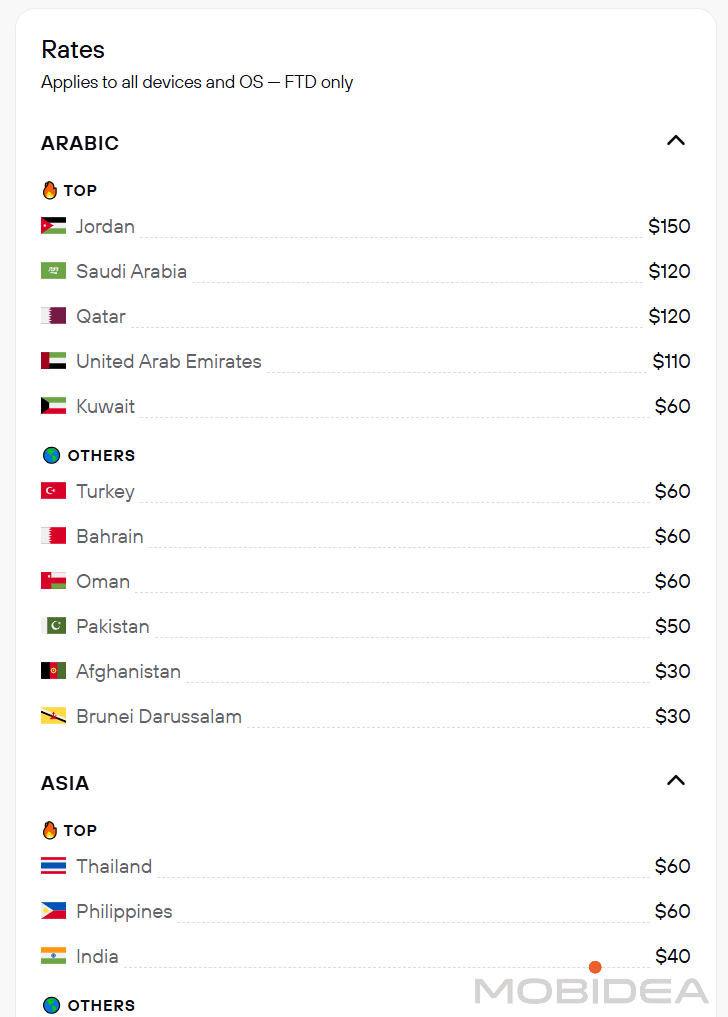
Task: Click the Saudi Arabia flag icon
Action: pos(53,271)
